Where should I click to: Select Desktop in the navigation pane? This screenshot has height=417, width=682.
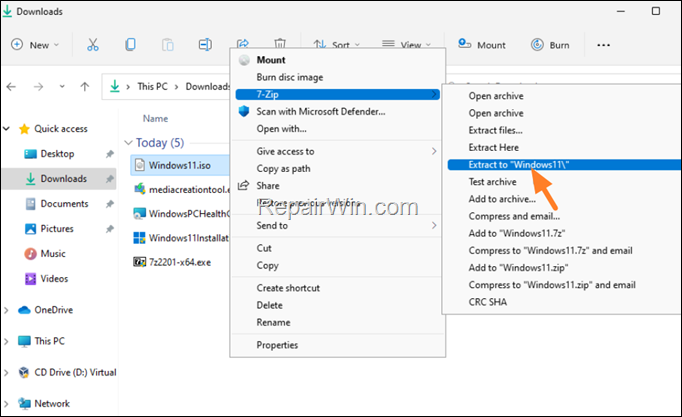pos(57,154)
